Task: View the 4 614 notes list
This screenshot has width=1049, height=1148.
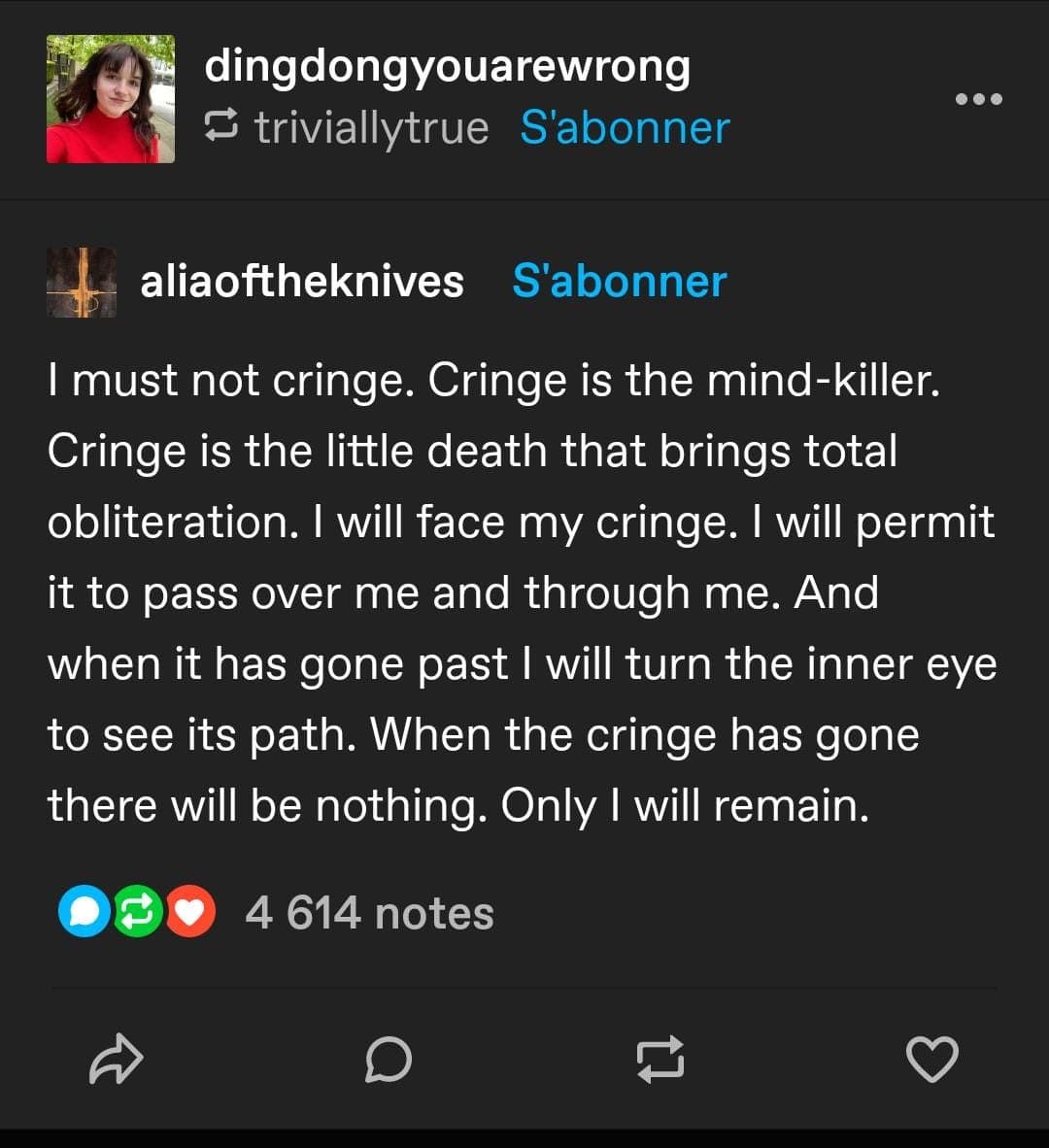Action: point(369,913)
